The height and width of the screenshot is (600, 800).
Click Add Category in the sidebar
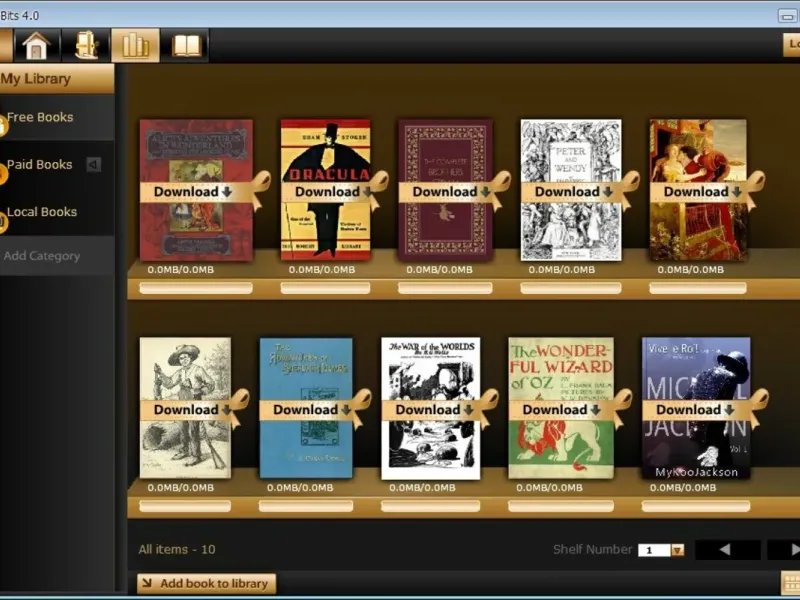tap(42, 256)
